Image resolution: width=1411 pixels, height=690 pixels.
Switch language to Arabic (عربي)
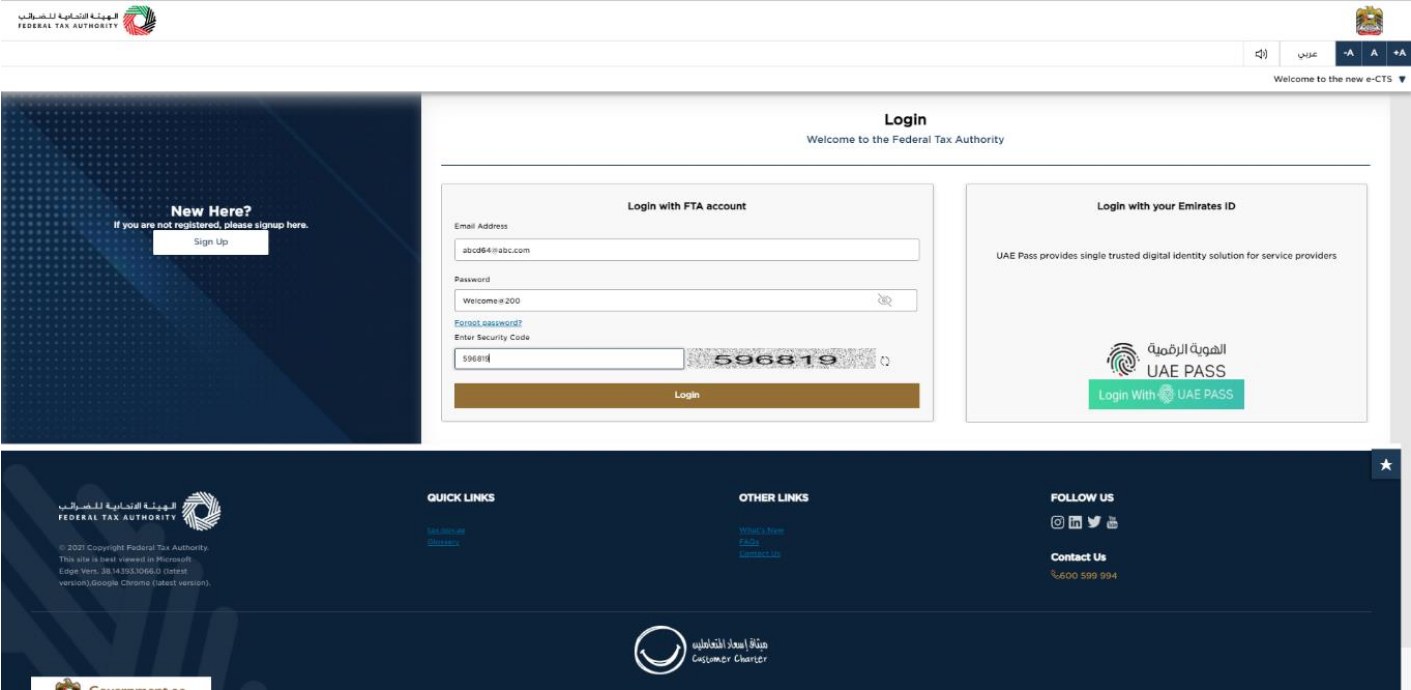(1307, 54)
